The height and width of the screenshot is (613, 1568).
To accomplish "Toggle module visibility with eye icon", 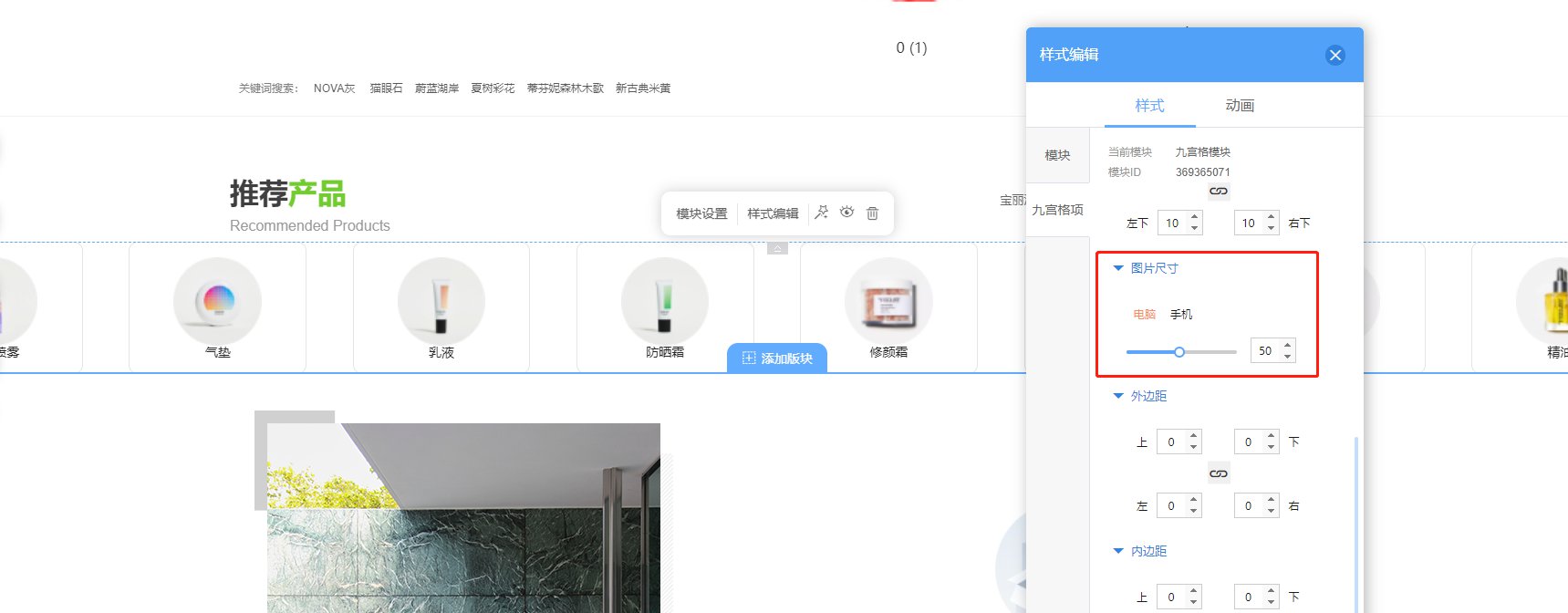I will pyautogui.click(x=847, y=213).
